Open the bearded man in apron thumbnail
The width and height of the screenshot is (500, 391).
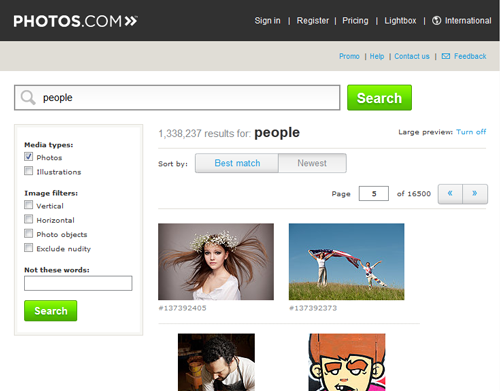click(216, 362)
